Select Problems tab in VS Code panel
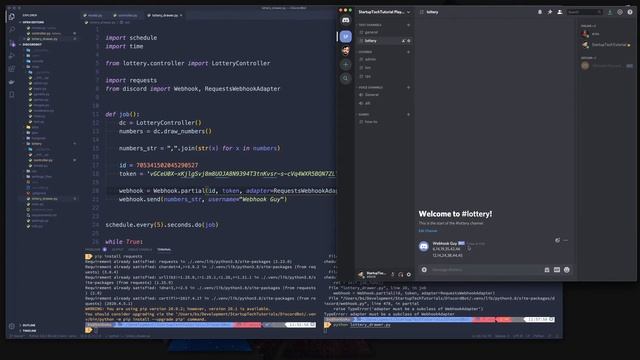Image resolution: width=640 pixels, height=360 pixels. (x=93, y=249)
